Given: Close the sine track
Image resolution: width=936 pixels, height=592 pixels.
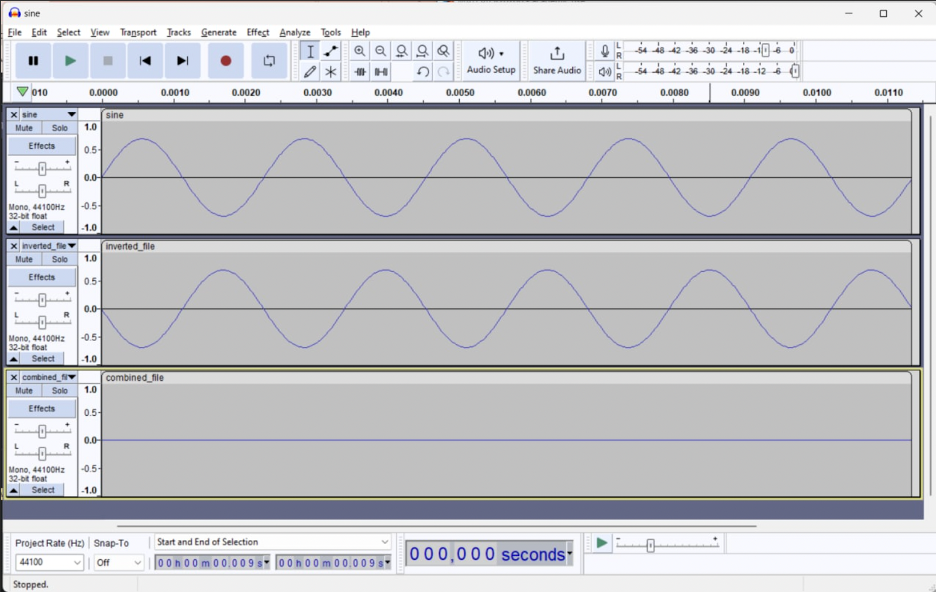Looking at the screenshot, I should click(14, 115).
